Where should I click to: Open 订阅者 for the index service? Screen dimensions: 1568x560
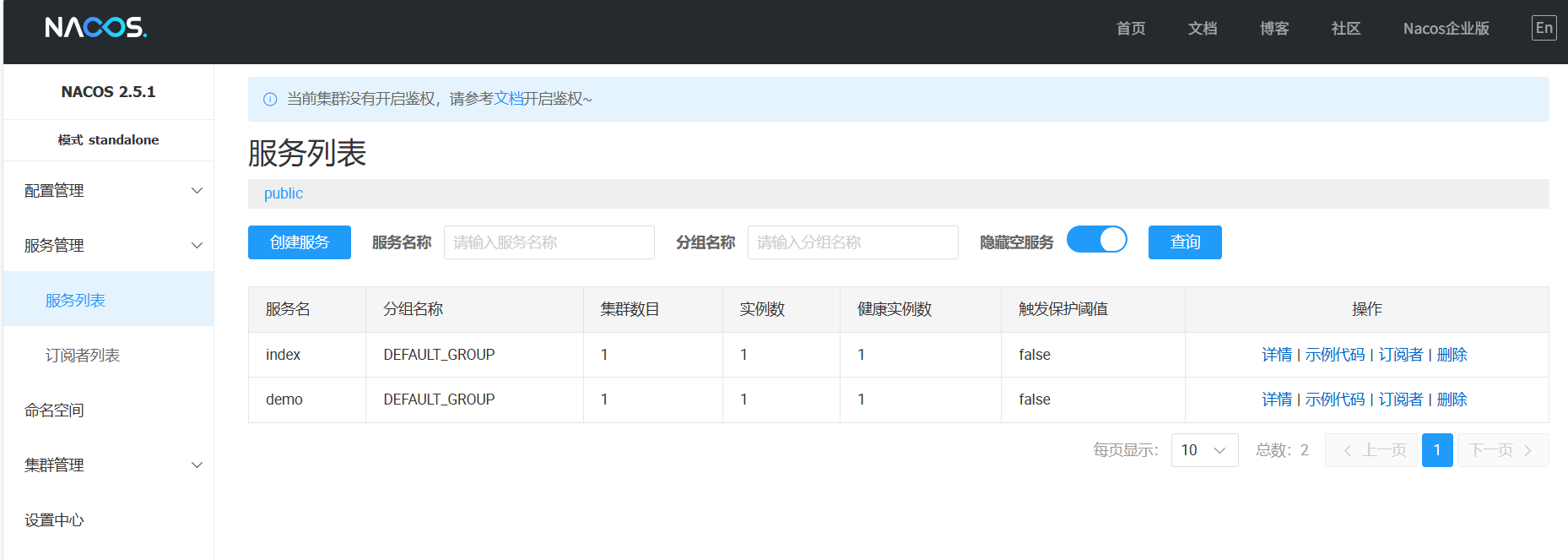click(1401, 355)
